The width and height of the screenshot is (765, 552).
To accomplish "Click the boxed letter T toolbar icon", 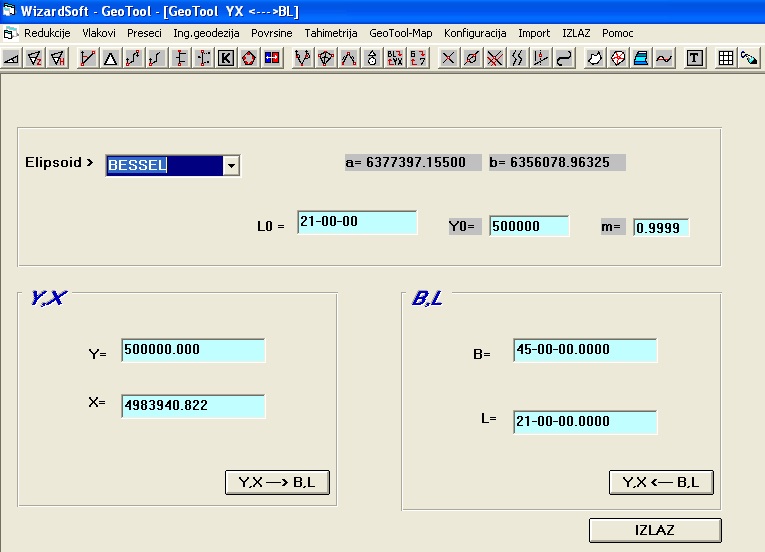I will click(x=694, y=59).
